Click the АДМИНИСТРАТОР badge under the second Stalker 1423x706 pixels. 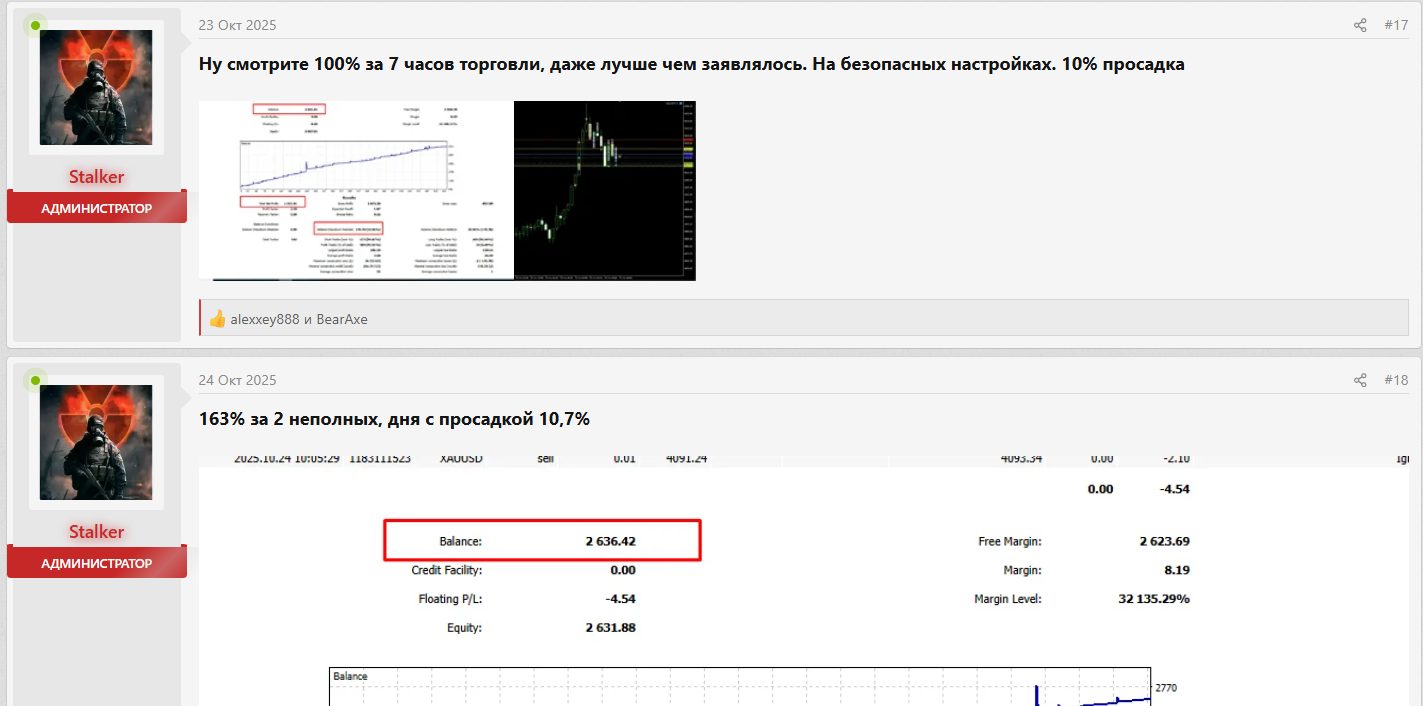[96, 561]
